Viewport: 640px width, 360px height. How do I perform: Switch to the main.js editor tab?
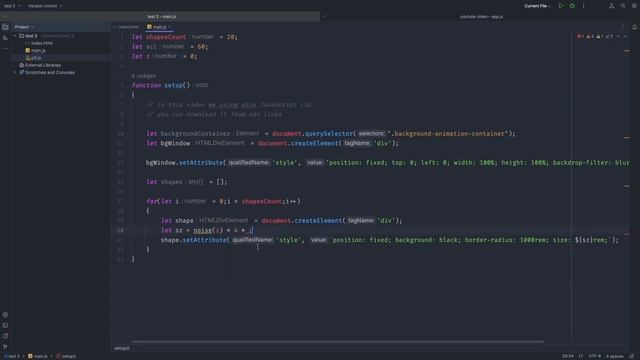160,27
